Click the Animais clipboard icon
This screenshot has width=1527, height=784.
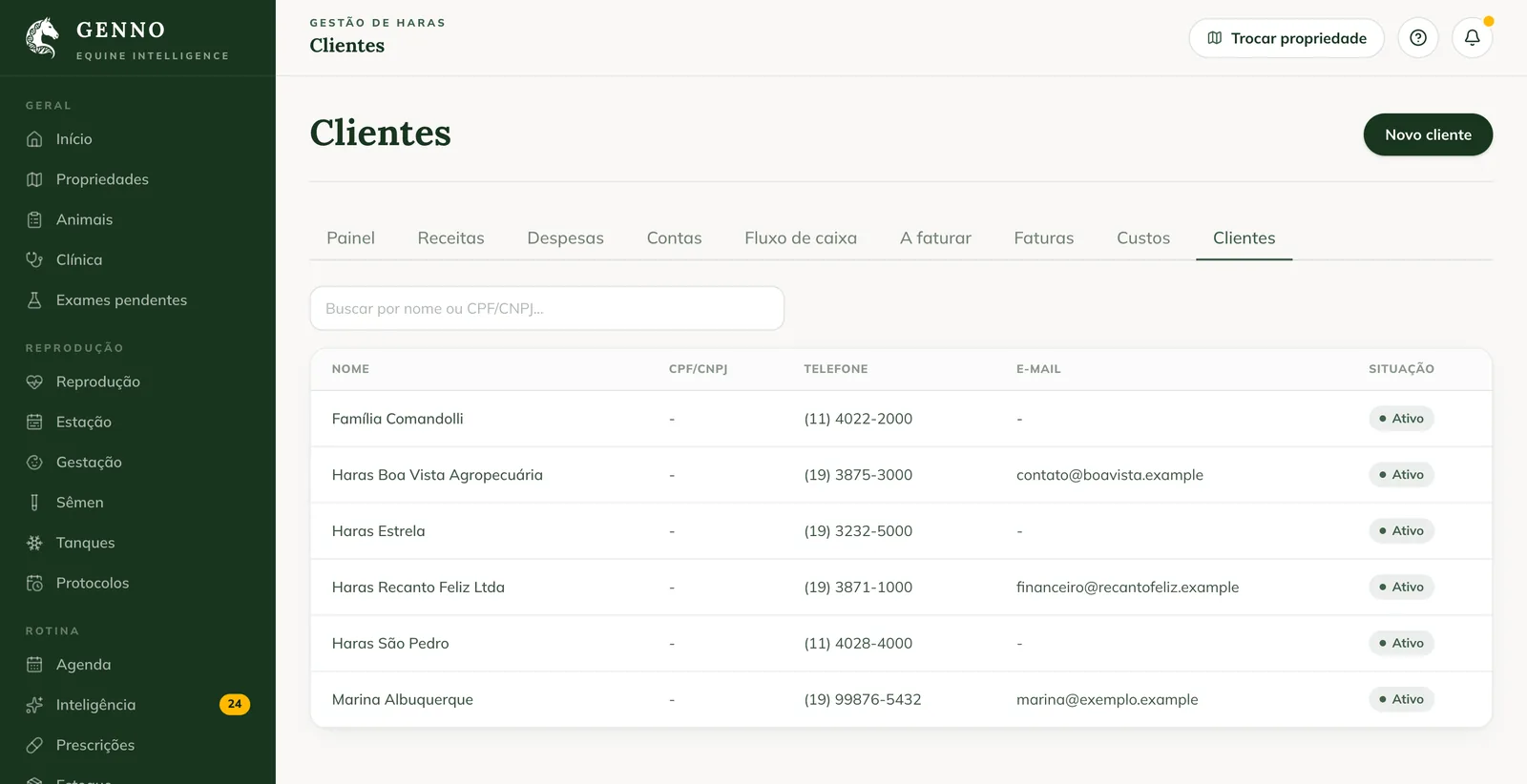click(x=34, y=219)
